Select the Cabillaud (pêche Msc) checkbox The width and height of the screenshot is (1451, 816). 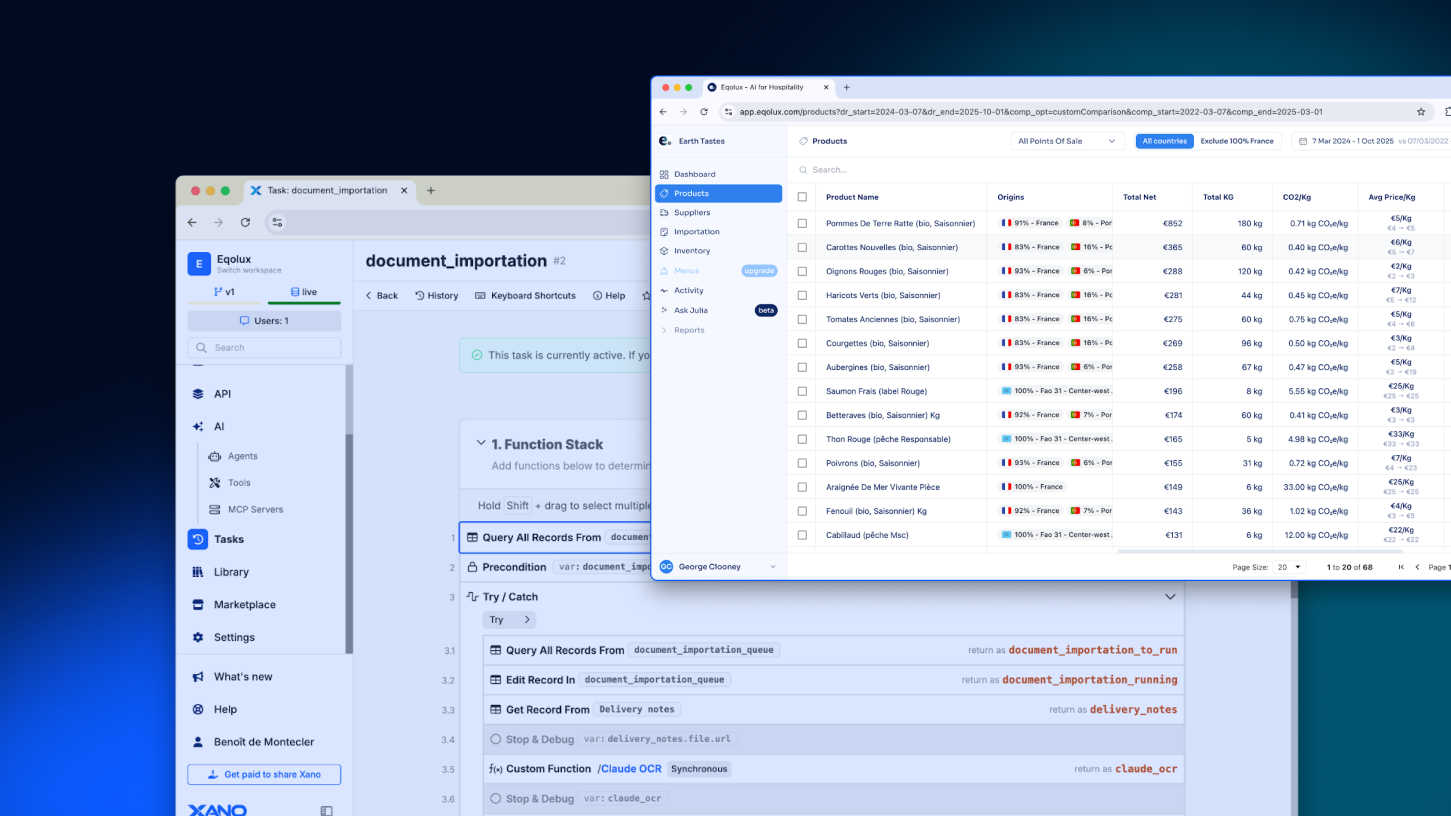[802, 535]
